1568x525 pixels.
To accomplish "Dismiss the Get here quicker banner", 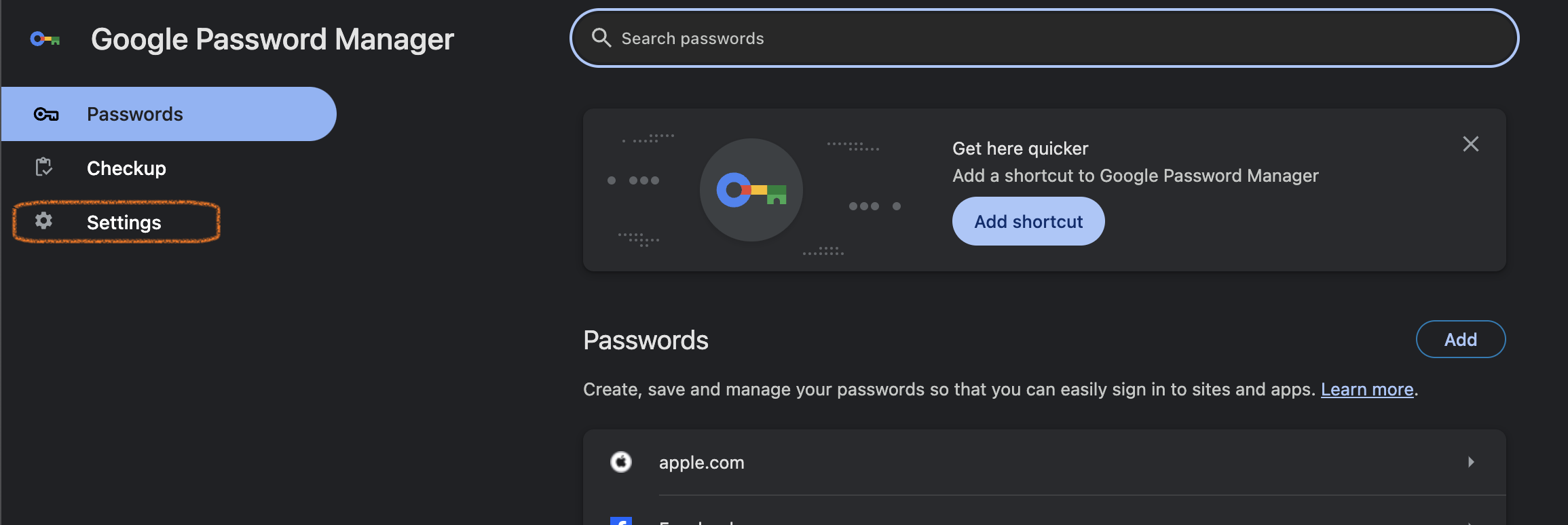I will pyautogui.click(x=1470, y=144).
